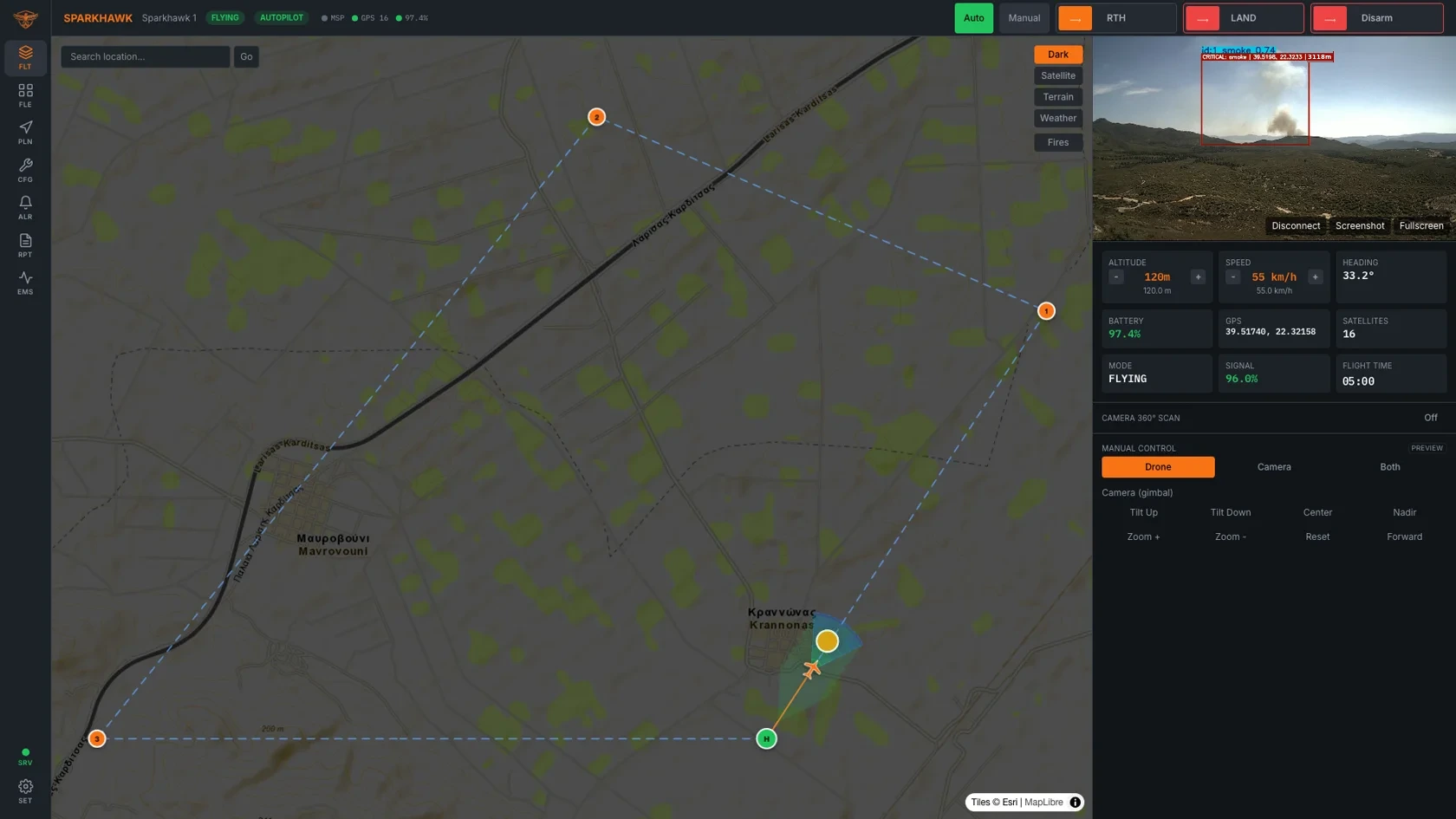Click the Signal 96.0% value
The height and width of the screenshot is (819, 1456).
click(x=1241, y=379)
